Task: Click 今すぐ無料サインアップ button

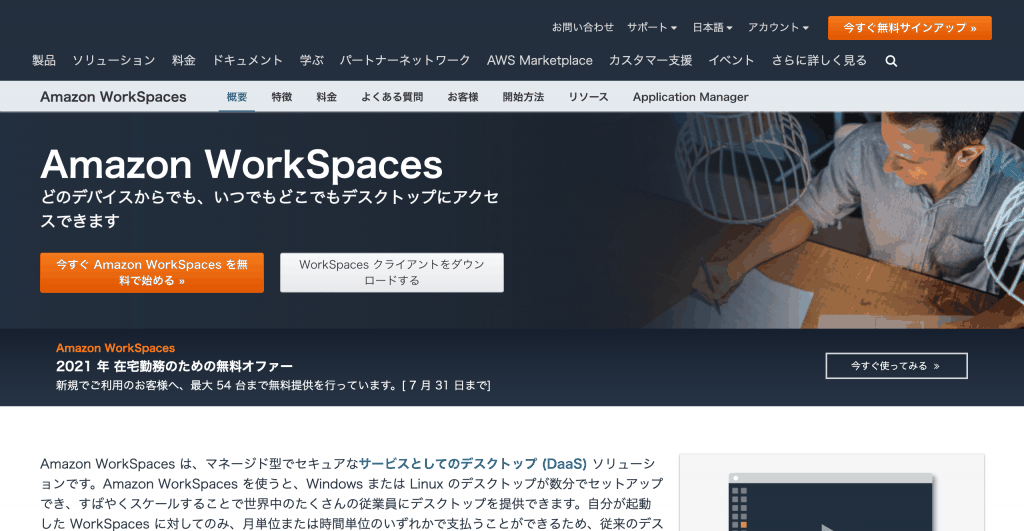Action: pyautogui.click(x=909, y=28)
